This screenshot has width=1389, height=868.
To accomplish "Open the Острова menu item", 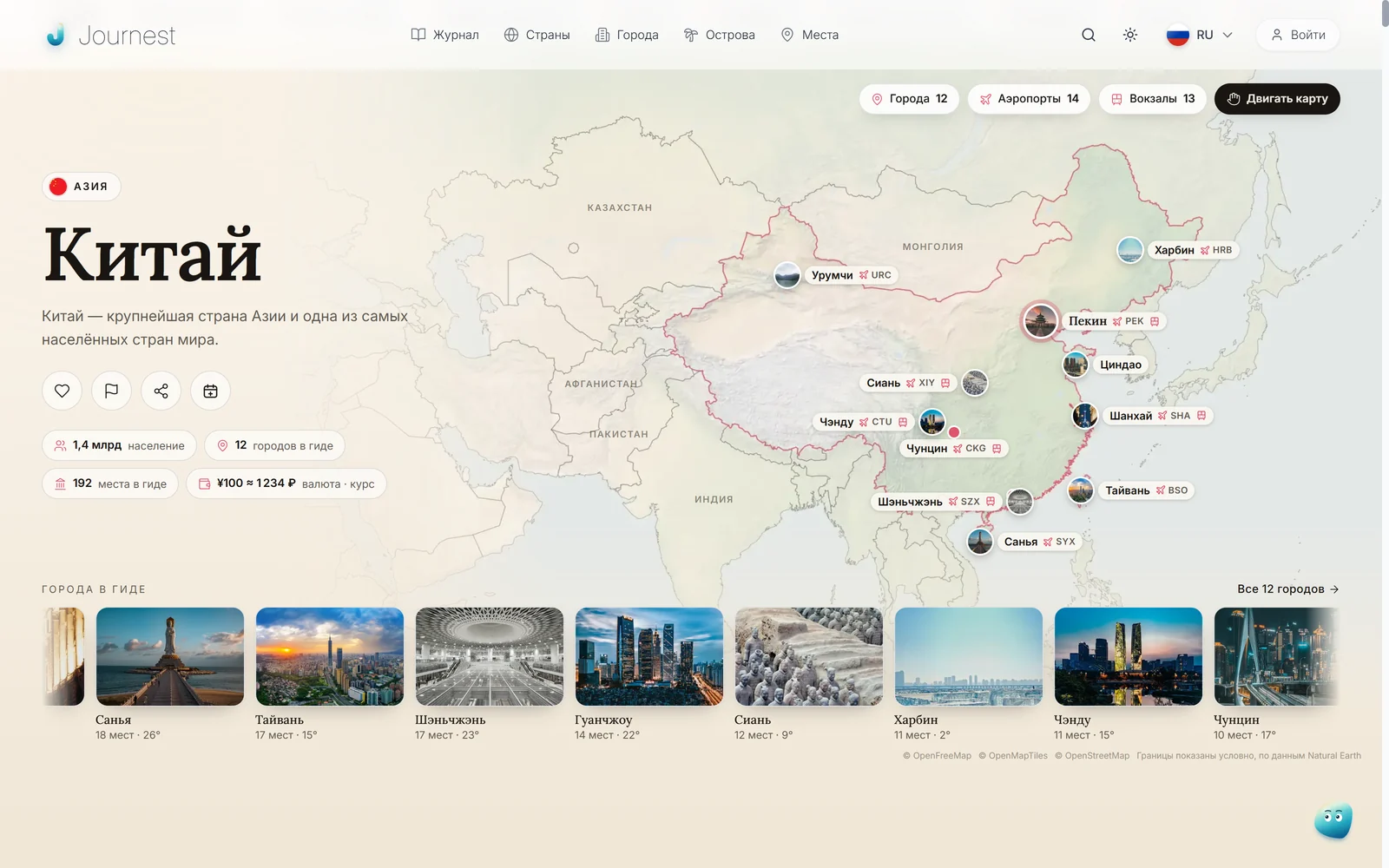I will 720,35.
